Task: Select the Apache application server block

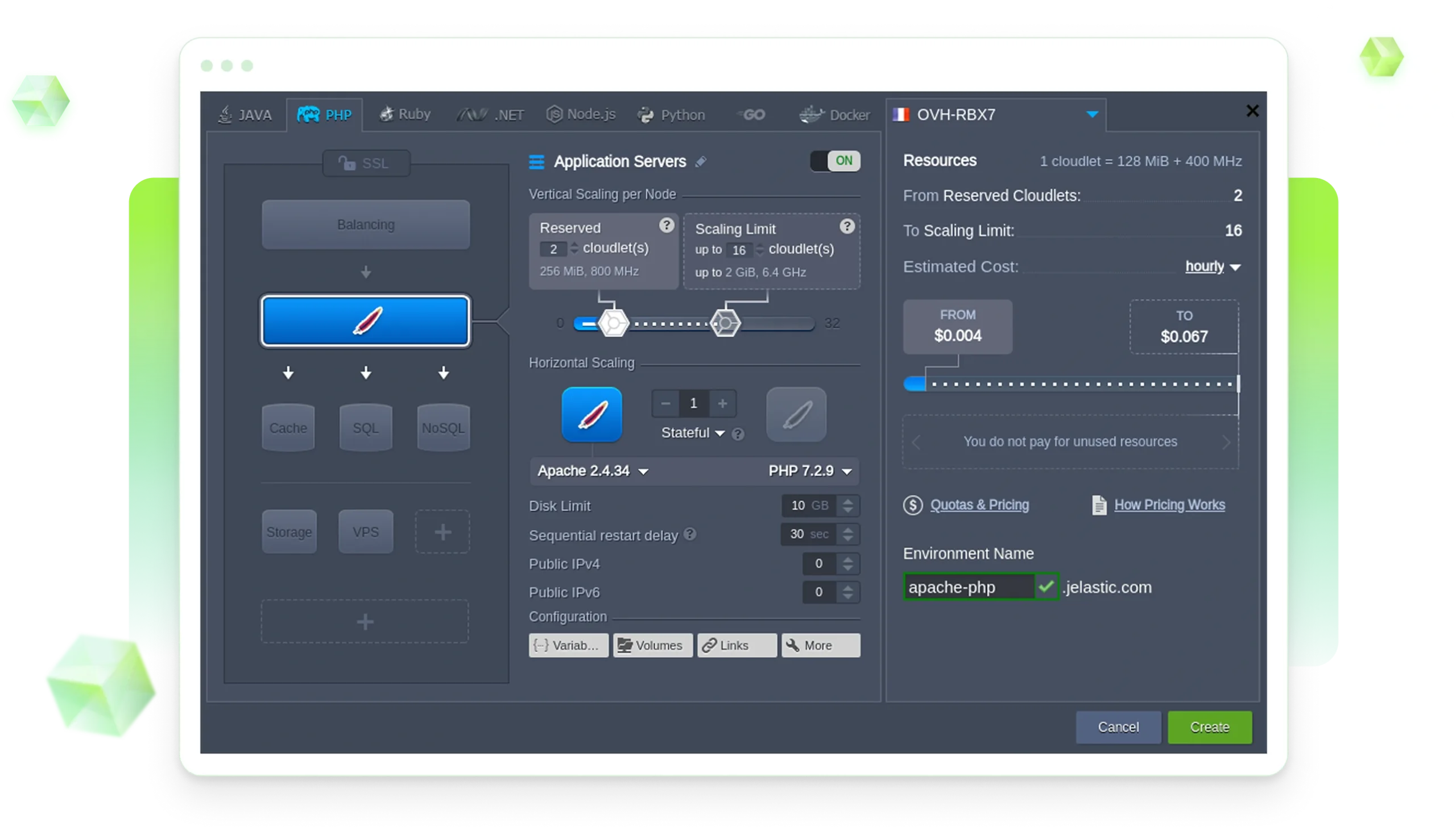Action: (366, 321)
